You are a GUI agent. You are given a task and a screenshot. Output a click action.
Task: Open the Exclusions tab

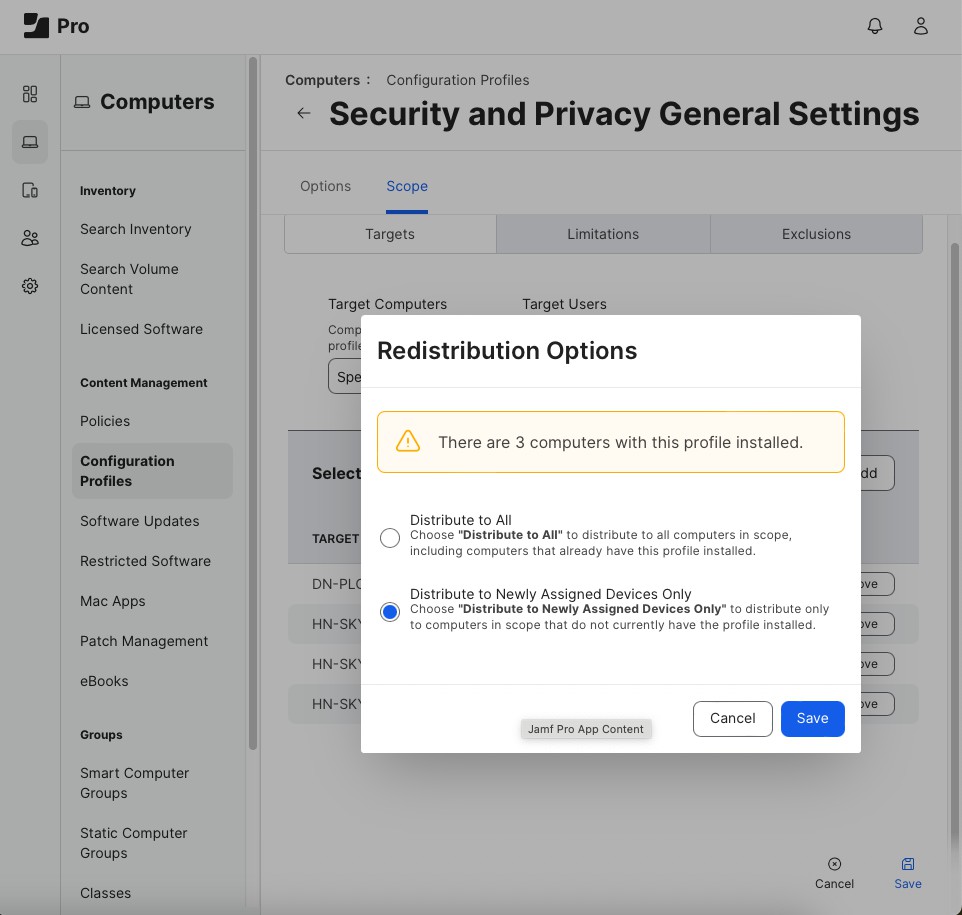click(x=816, y=234)
